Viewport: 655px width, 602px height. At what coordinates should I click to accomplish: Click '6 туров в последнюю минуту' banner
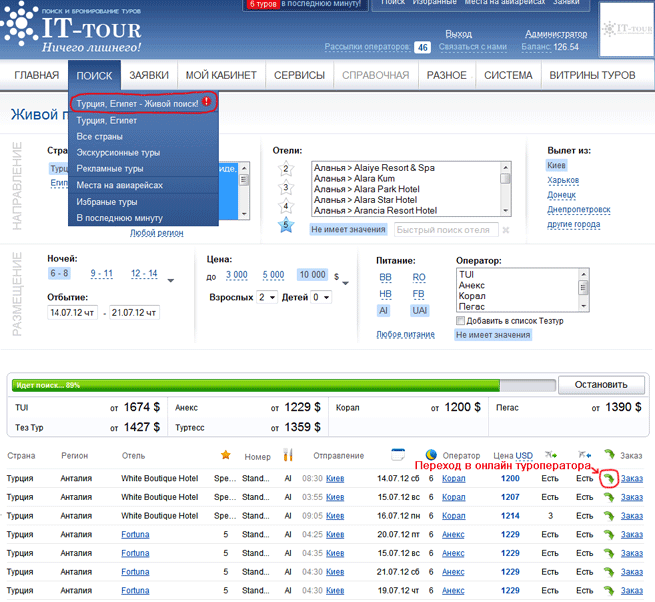pyautogui.click(x=305, y=4)
